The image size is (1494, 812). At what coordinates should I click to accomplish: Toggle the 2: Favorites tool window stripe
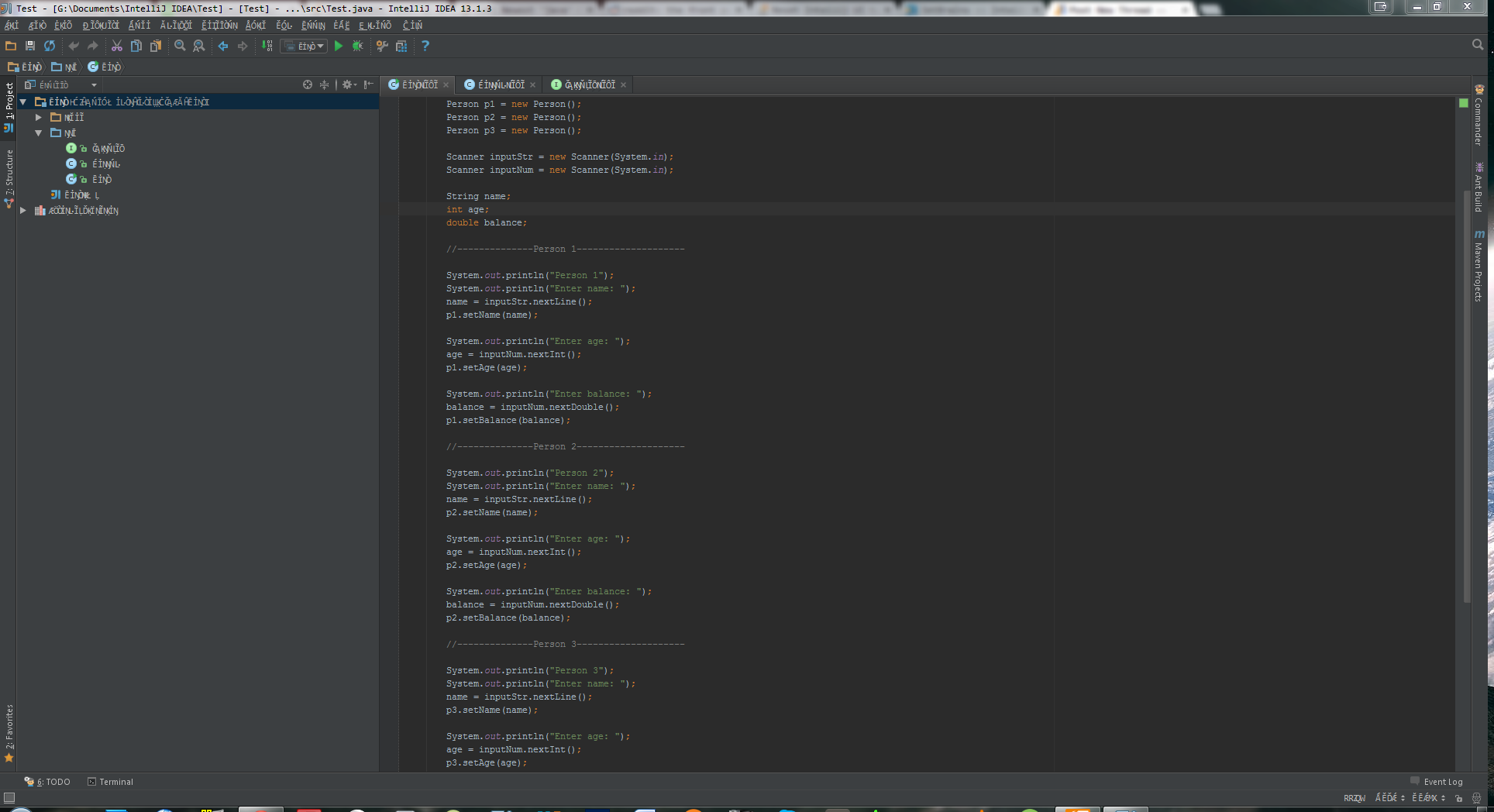point(9,733)
